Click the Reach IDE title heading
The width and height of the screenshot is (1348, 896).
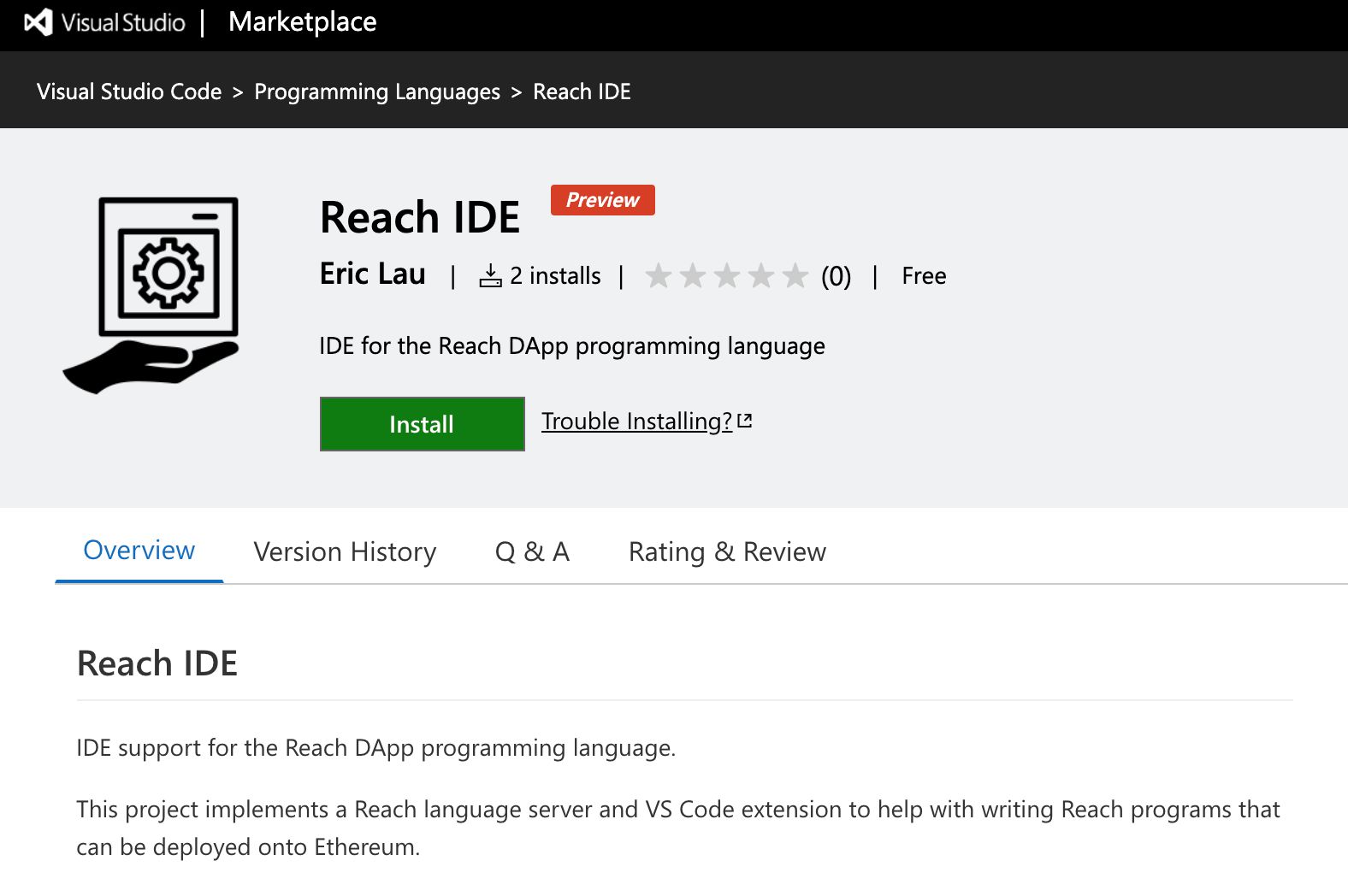point(420,217)
